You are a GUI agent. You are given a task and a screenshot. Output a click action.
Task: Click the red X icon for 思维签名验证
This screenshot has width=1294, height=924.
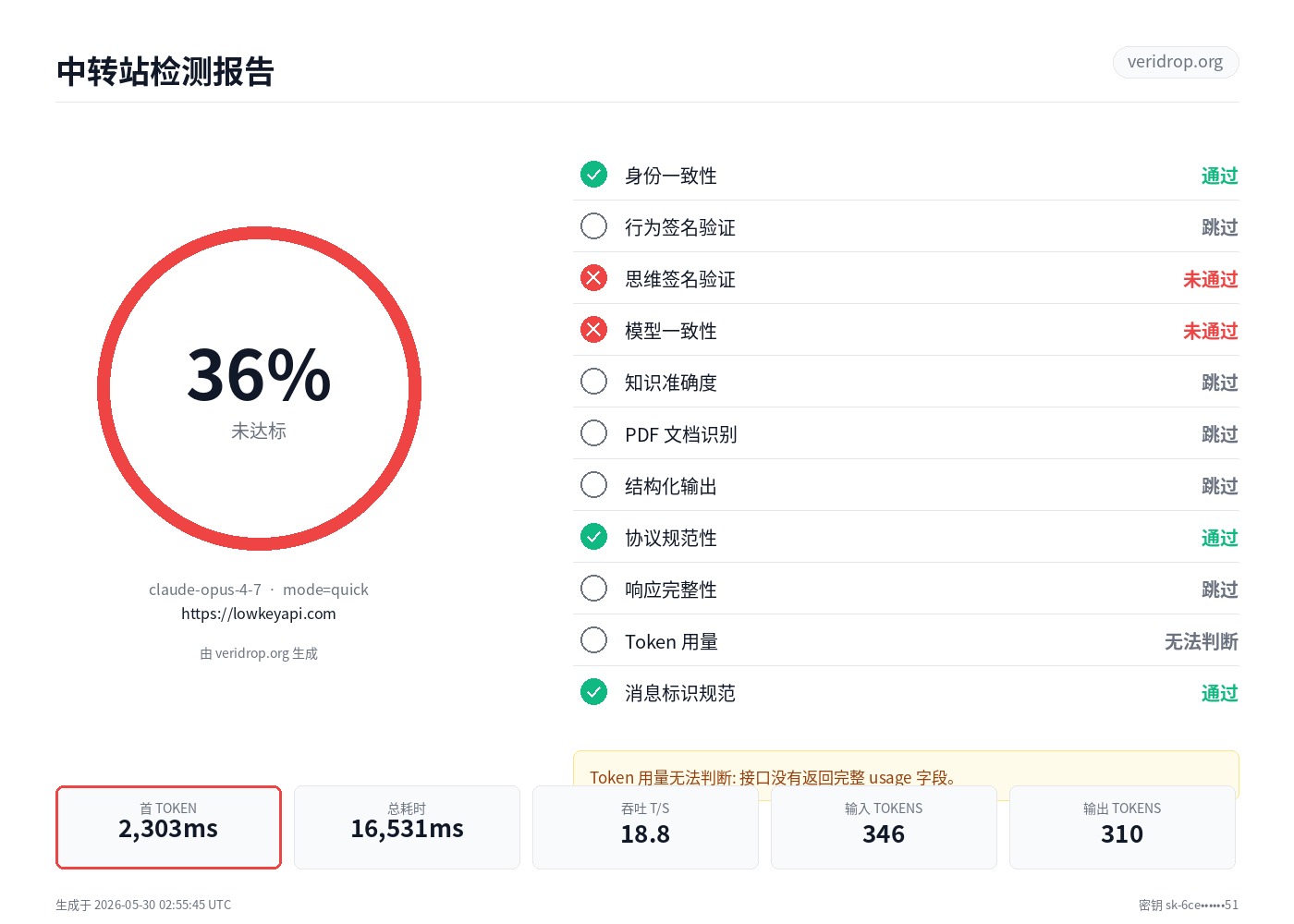[x=593, y=278]
